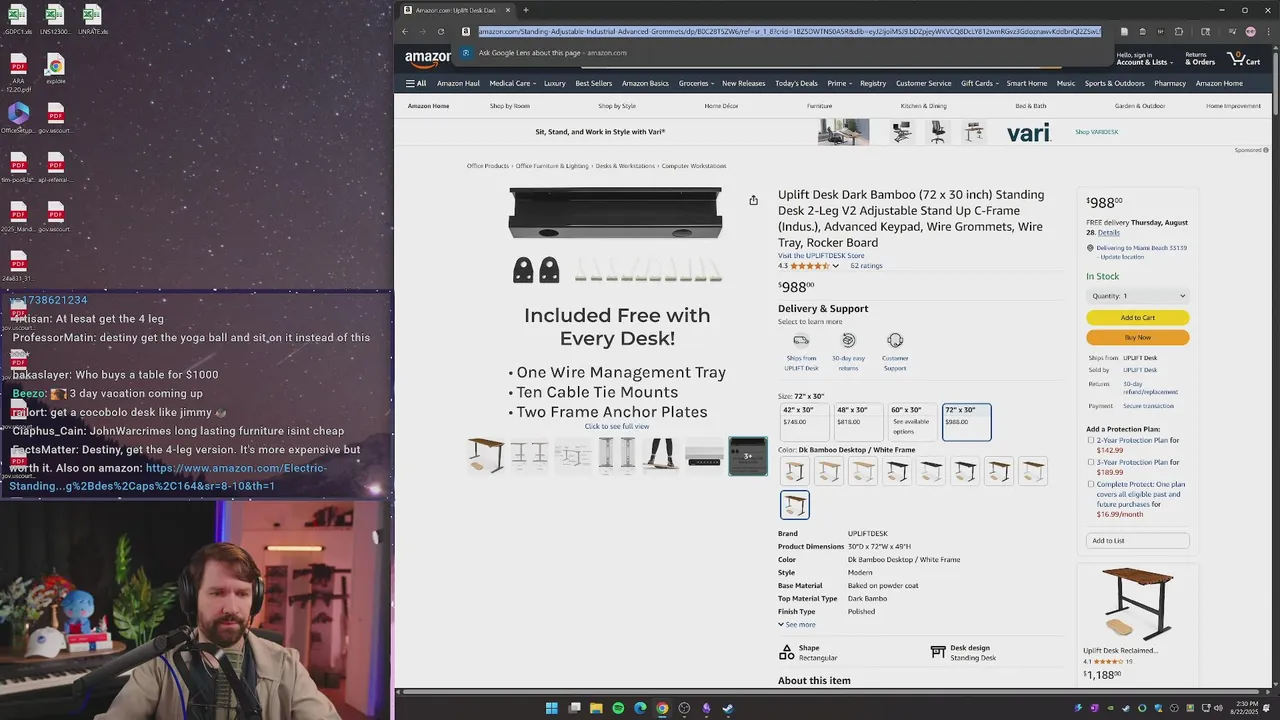1280x720 pixels.
Task: Click the Amazon logo in the header
Action: [x=428, y=58]
